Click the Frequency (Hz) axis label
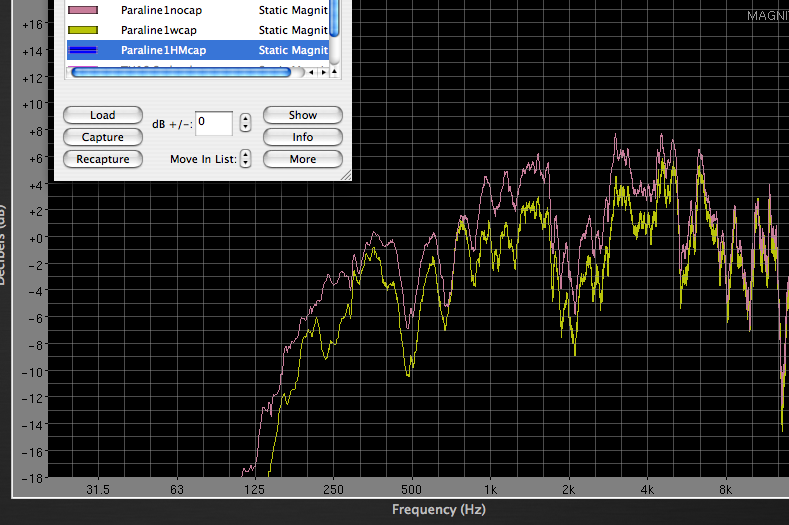 pyautogui.click(x=439, y=509)
